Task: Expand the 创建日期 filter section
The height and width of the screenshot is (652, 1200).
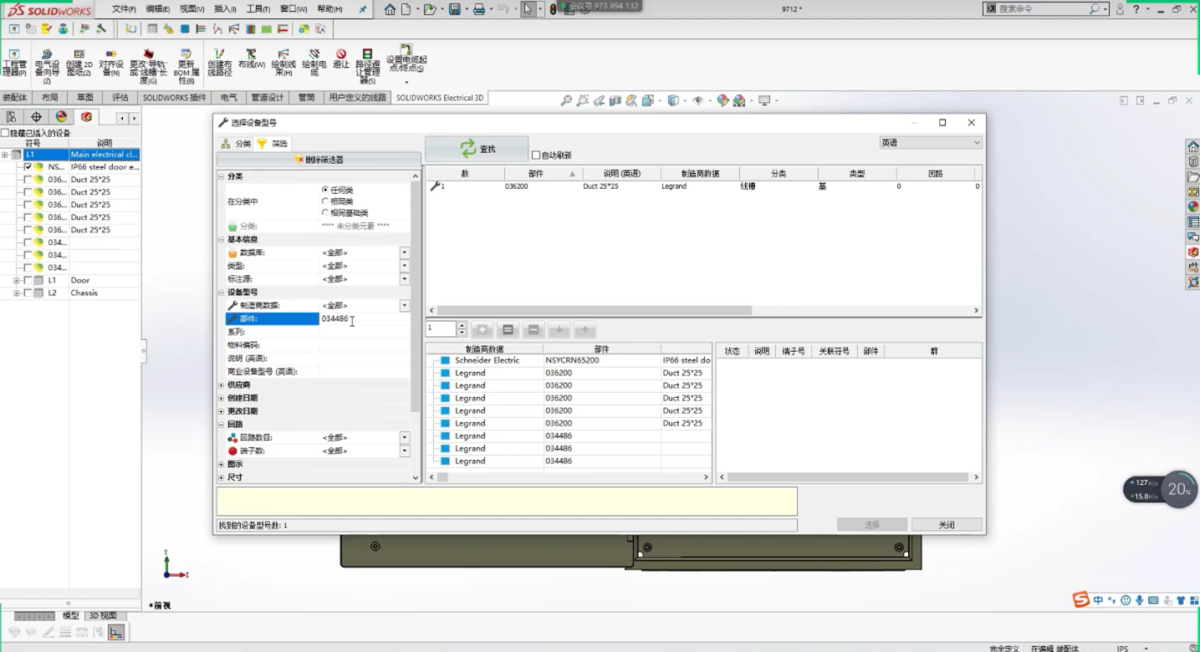Action: [x=221, y=398]
